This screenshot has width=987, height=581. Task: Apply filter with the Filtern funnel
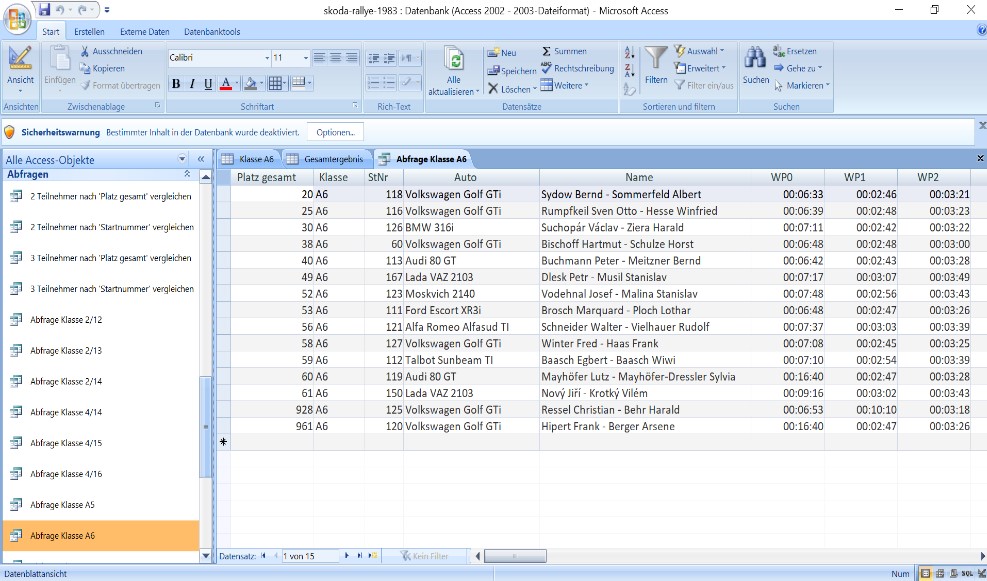pyautogui.click(x=655, y=65)
